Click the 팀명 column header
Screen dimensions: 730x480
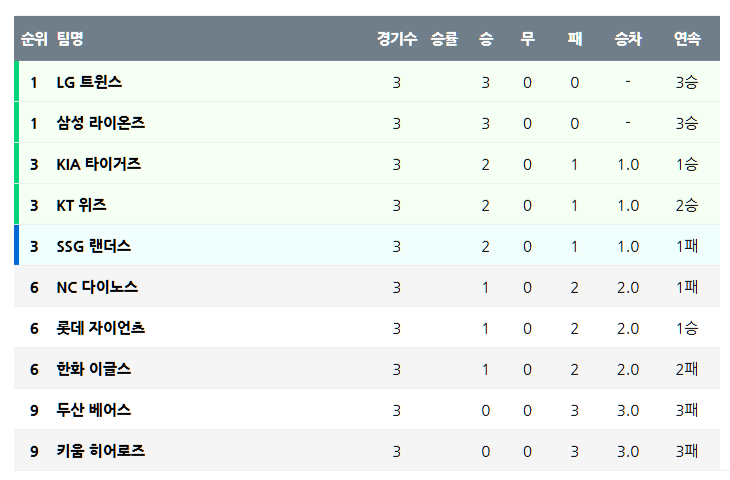point(70,39)
